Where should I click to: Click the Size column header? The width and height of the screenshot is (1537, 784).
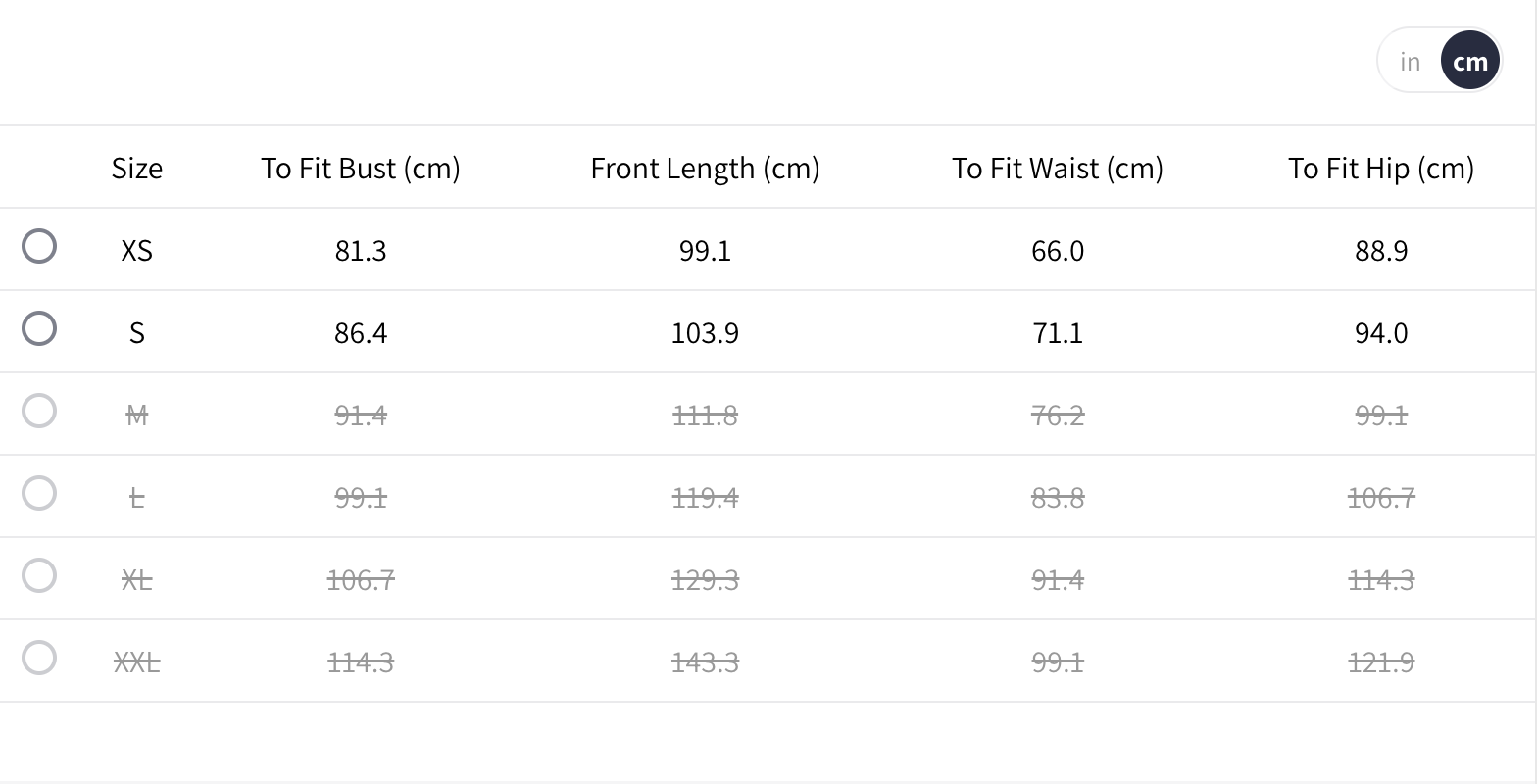coord(137,168)
